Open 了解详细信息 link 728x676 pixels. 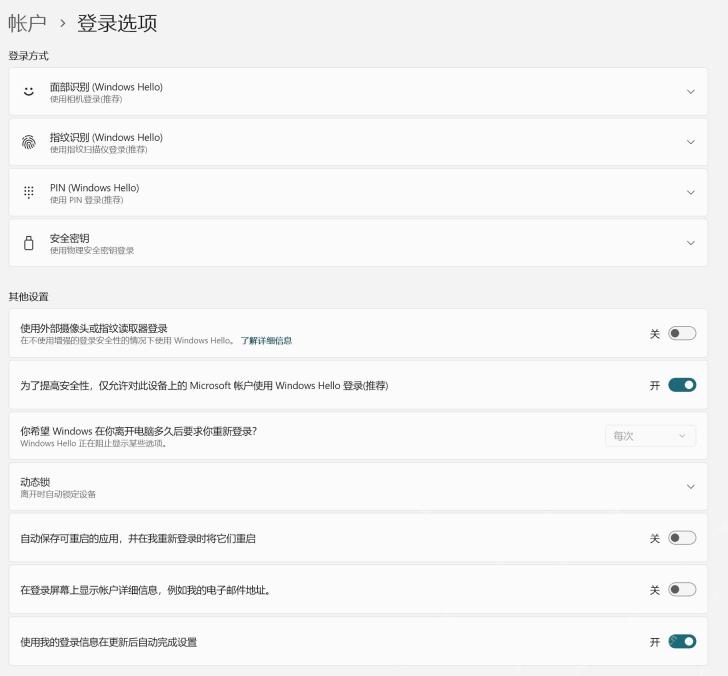[266, 341]
